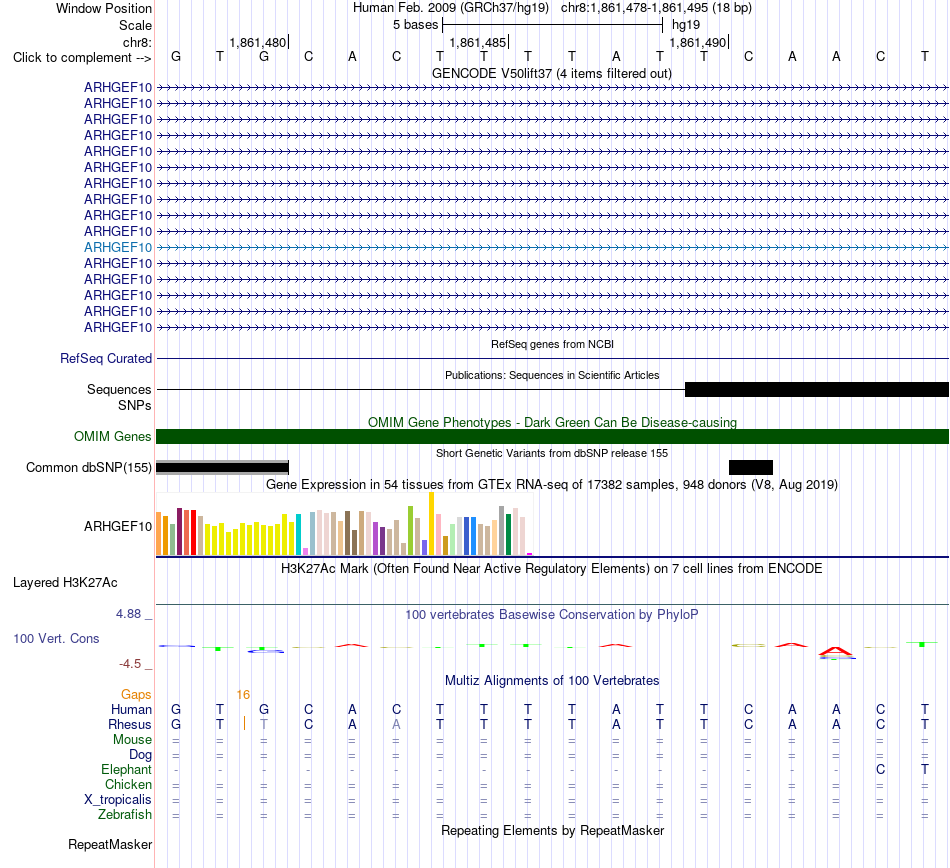Image resolution: width=950 pixels, height=868 pixels.
Task: Open the H3K27Ac Mark ENCODE track title
Action: [552, 568]
